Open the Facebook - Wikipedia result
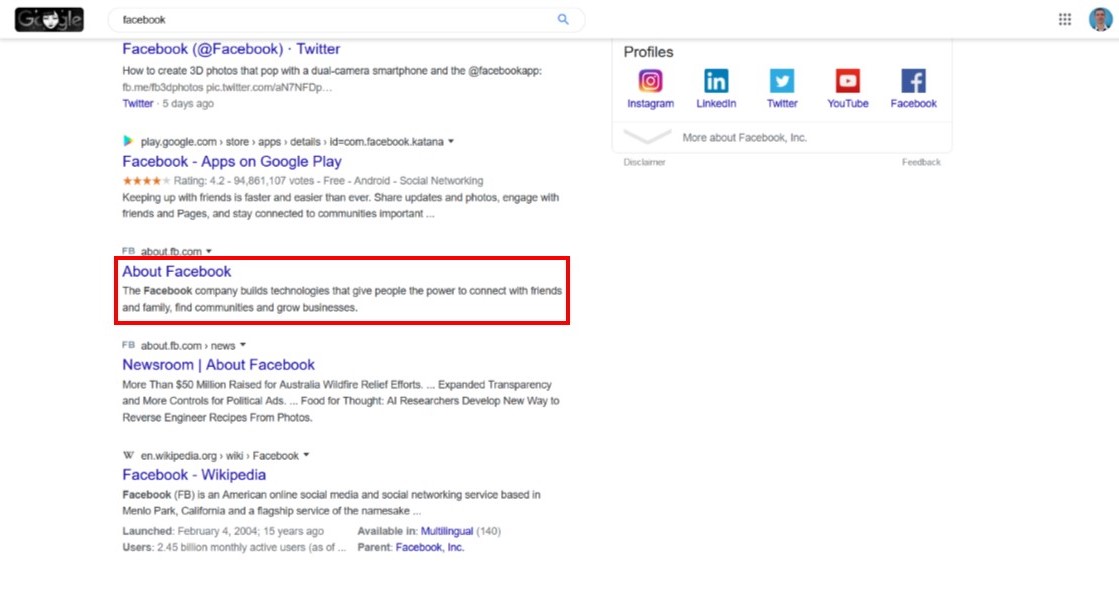Image resolution: width=1119 pixels, height=610 pixels. 194,475
